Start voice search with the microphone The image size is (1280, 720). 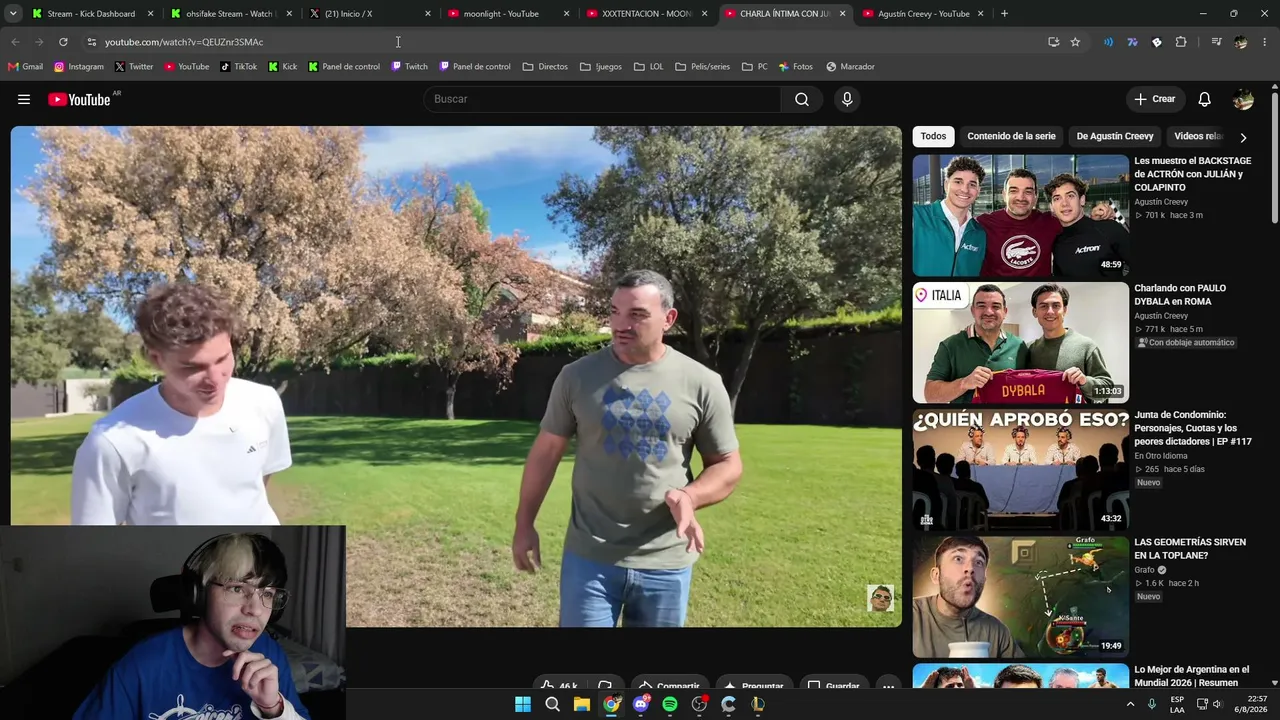pyautogui.click(x=847, y=99)
